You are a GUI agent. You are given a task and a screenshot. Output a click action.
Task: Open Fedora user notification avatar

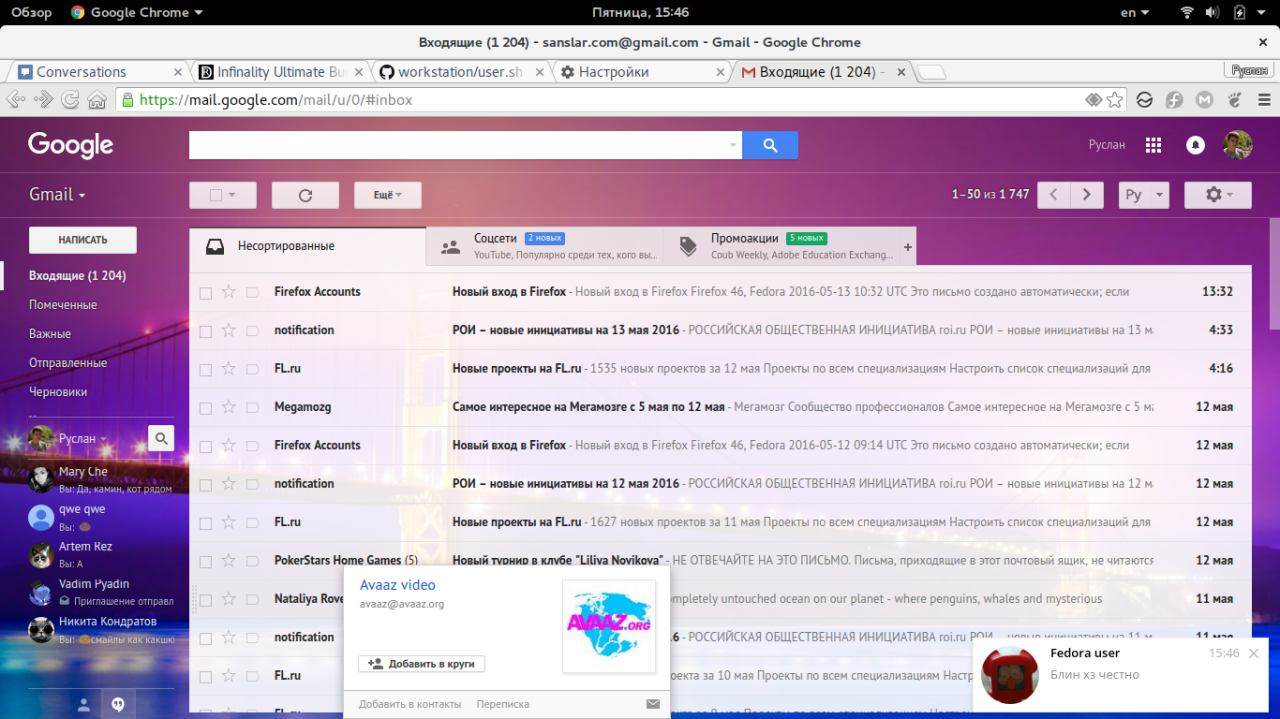click(x=1009, y=675)
